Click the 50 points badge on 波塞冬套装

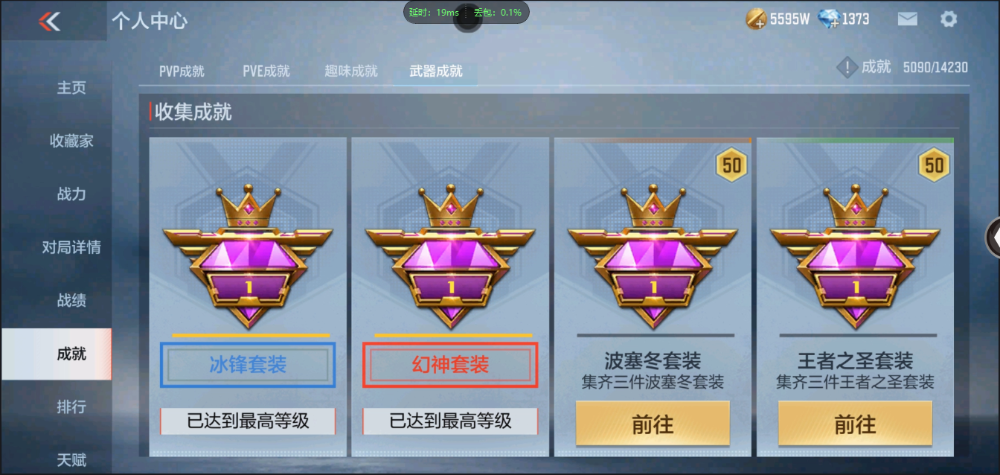(x=732, y=165)
